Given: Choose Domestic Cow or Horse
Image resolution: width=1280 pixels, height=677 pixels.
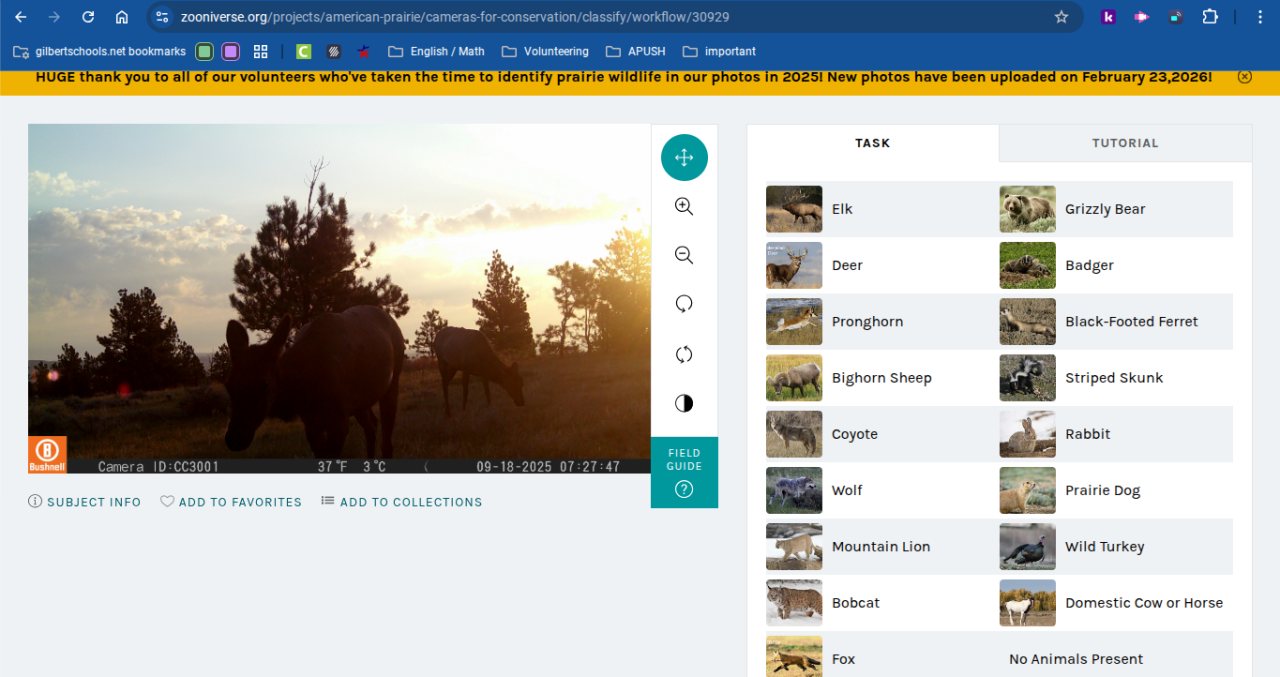Looking at the screenshot, I should (1116, 603).
